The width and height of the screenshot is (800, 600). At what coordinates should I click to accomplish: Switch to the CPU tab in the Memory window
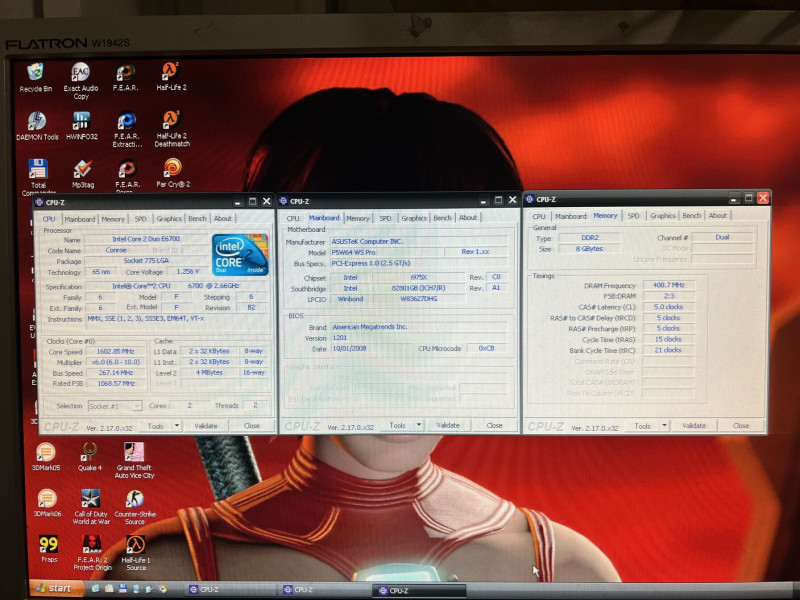click(539, 216)
